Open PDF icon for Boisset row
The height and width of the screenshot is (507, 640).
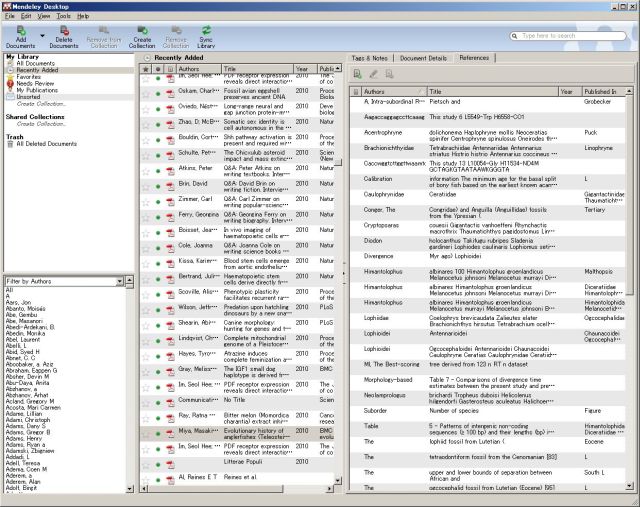(x=170, y=233)
